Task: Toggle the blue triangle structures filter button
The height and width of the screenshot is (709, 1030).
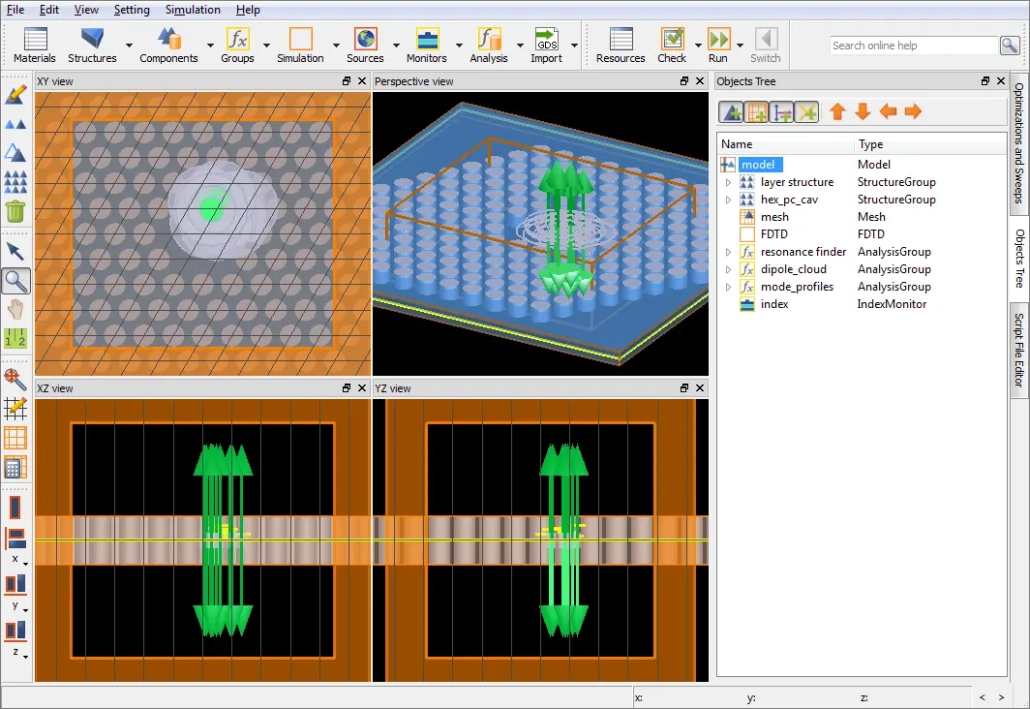Action: [x=731, y=112]
